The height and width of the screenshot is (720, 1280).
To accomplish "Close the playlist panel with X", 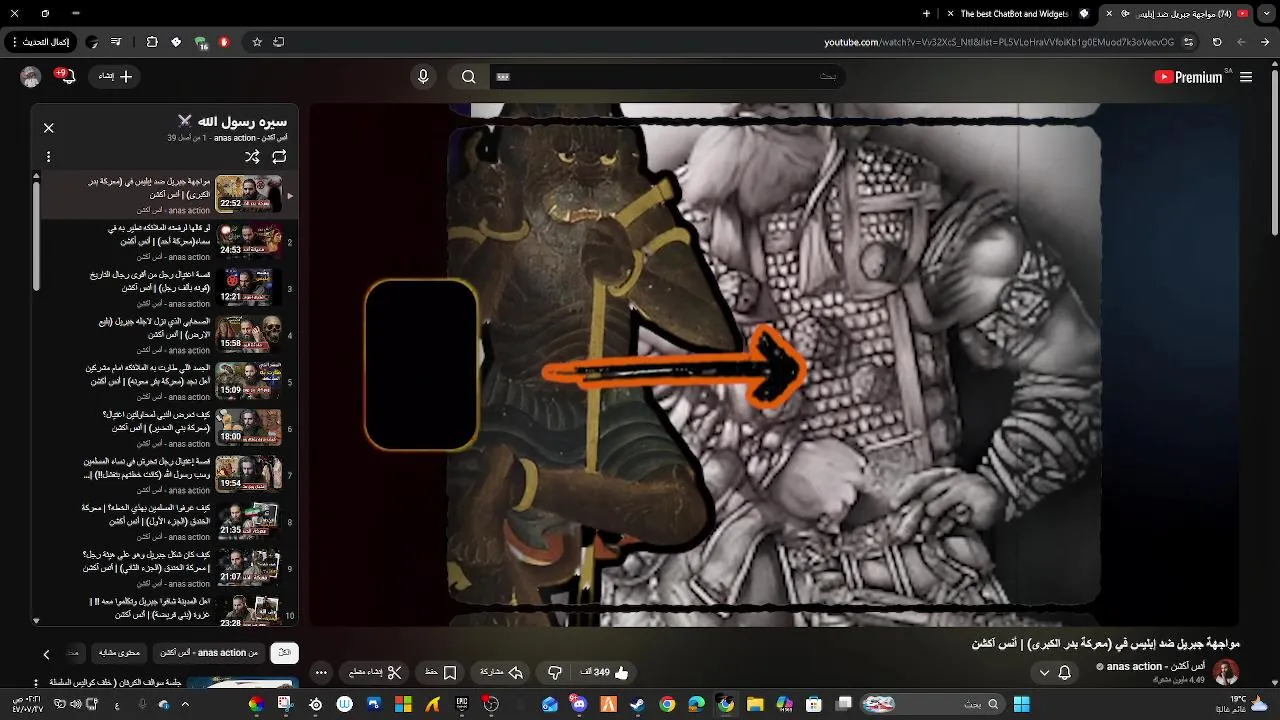I will pyautogui.click(x=48, y=128).
